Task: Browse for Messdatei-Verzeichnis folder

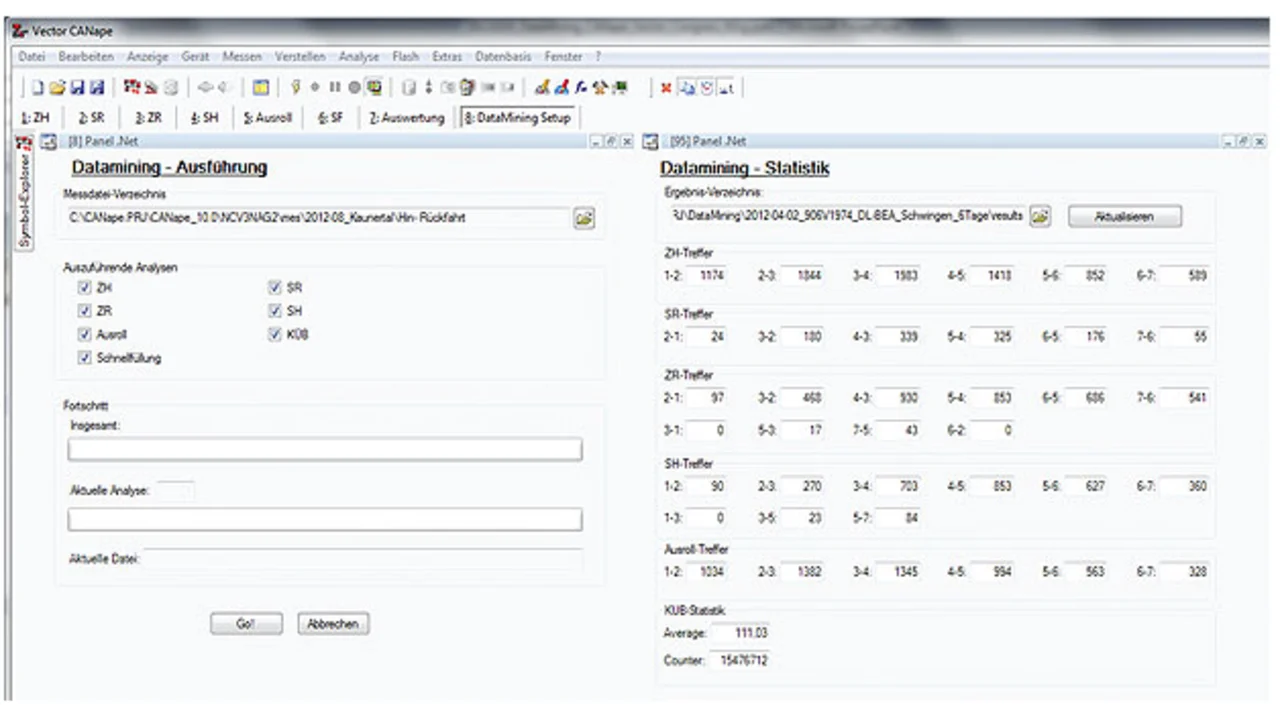Action: pyautogui.click(x=584, y=218)
